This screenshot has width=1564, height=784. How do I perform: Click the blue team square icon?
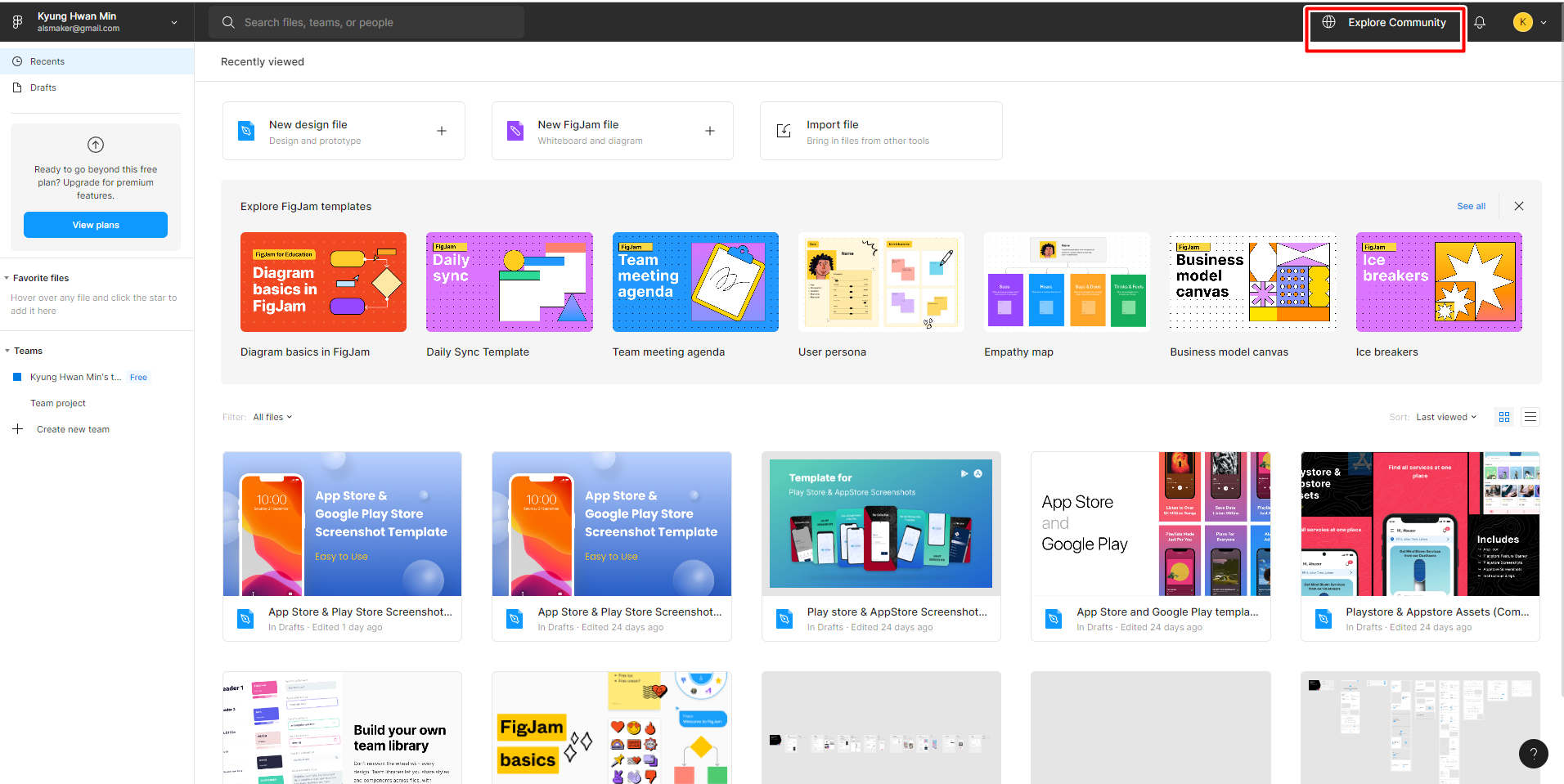click(x=17, y=377)
